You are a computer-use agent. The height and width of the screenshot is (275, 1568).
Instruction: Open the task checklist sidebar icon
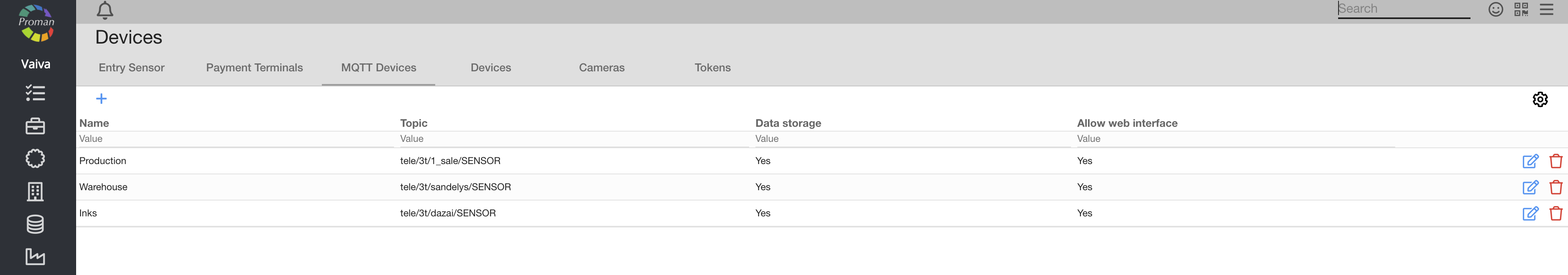pos(35,93)
